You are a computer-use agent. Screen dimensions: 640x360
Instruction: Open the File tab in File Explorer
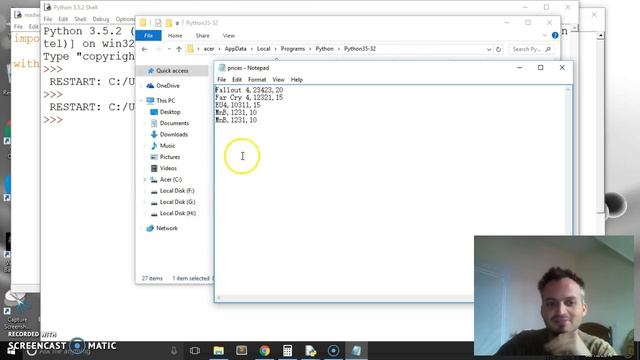pyautogui.click(x=148, y=36)
